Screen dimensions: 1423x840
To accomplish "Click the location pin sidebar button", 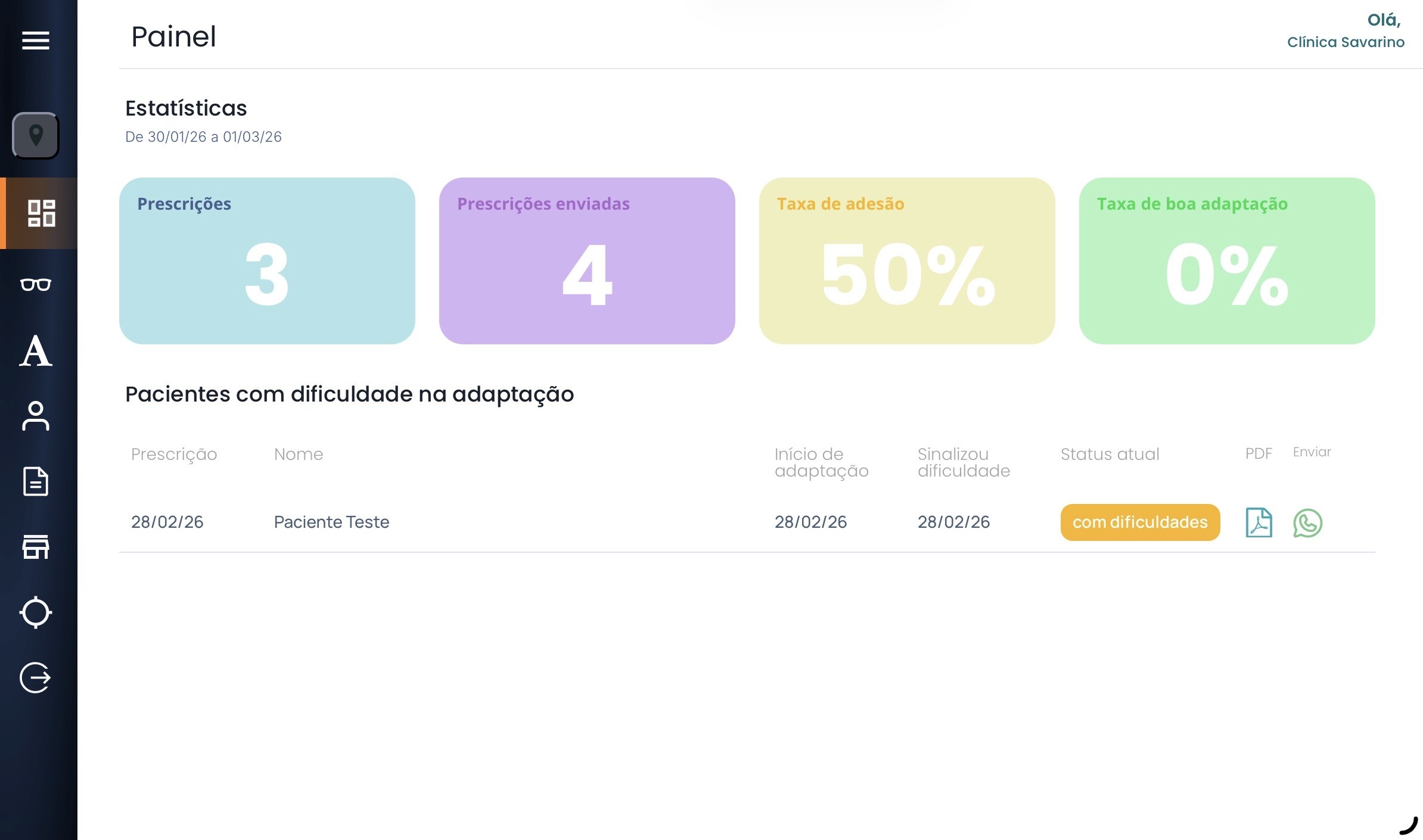I will point(36,136).
